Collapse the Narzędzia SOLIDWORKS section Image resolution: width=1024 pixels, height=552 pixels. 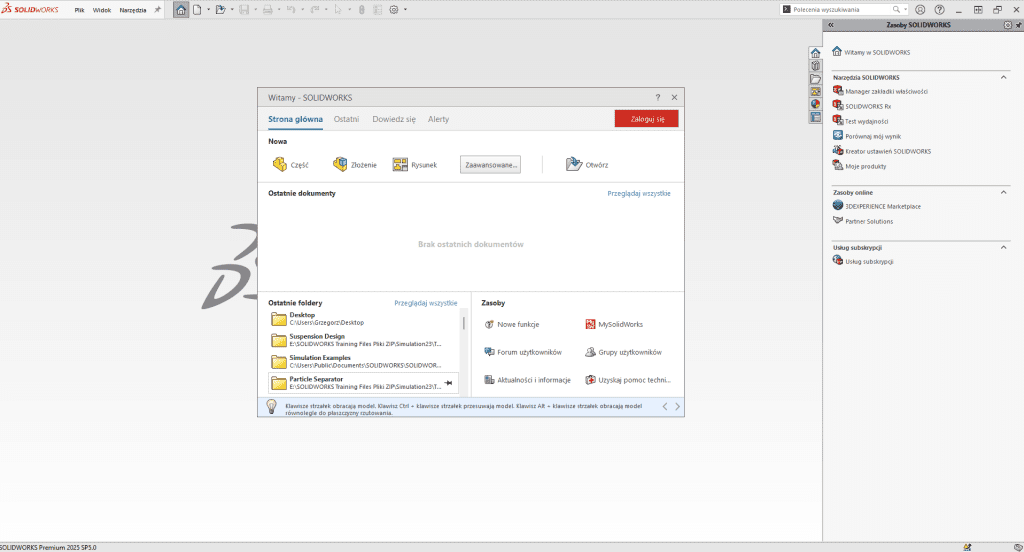point(1004,77)
